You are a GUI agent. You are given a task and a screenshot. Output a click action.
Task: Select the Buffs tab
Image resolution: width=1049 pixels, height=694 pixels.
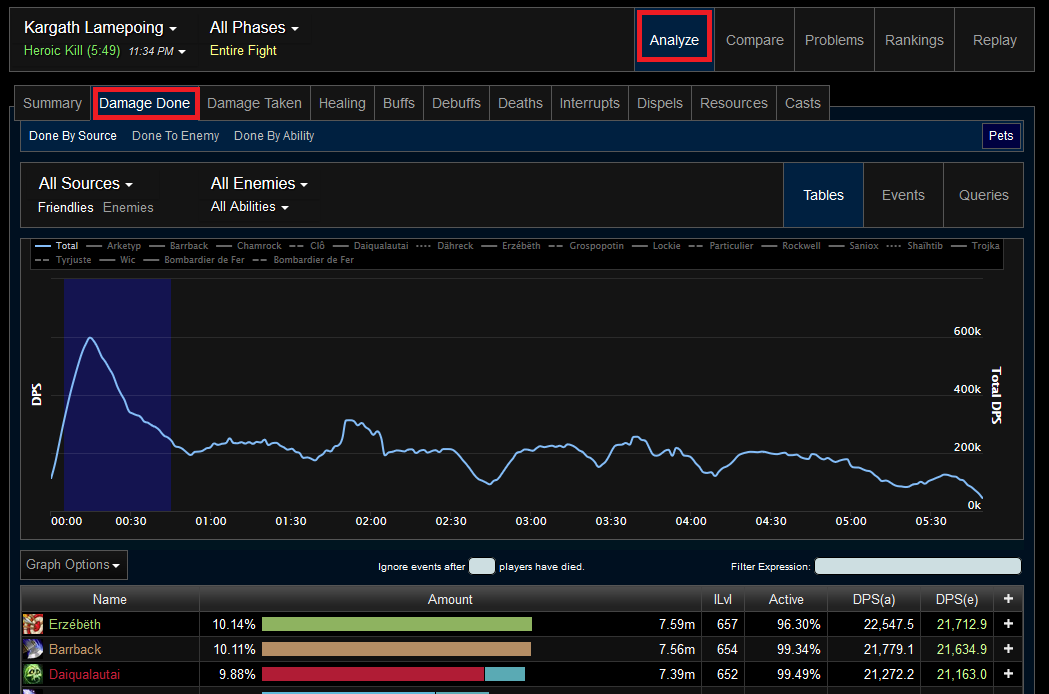coord(399,103)
